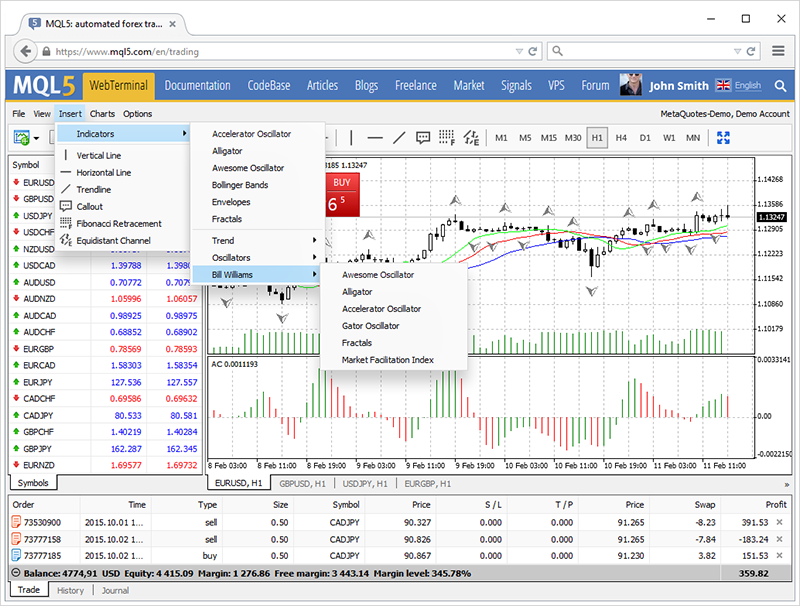Close the buy CADJPY order with its X
Image resolution: width=800 pixels, height=606 pixels.
779,555
